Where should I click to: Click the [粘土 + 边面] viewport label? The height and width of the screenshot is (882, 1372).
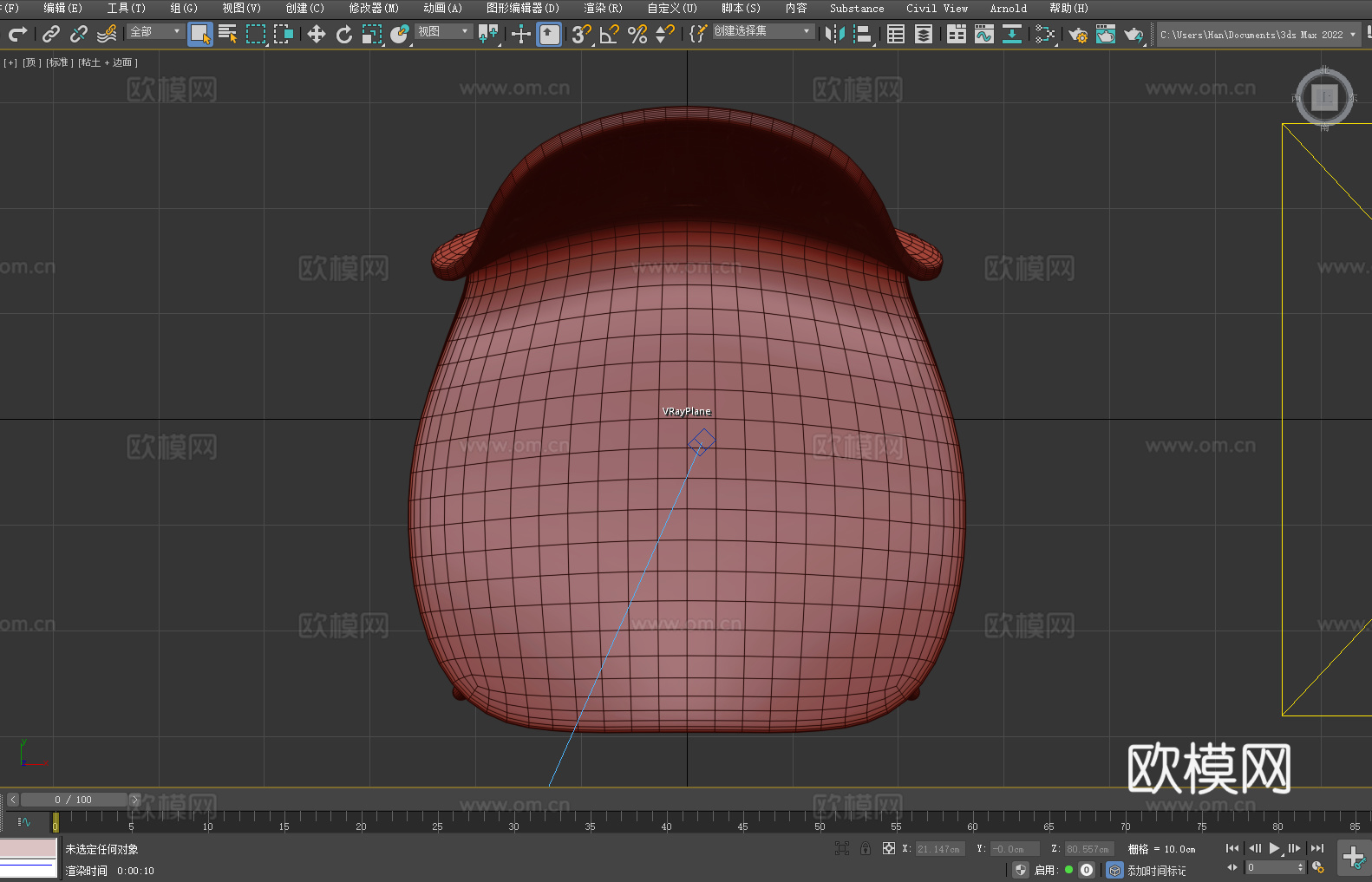pos(108,62)
